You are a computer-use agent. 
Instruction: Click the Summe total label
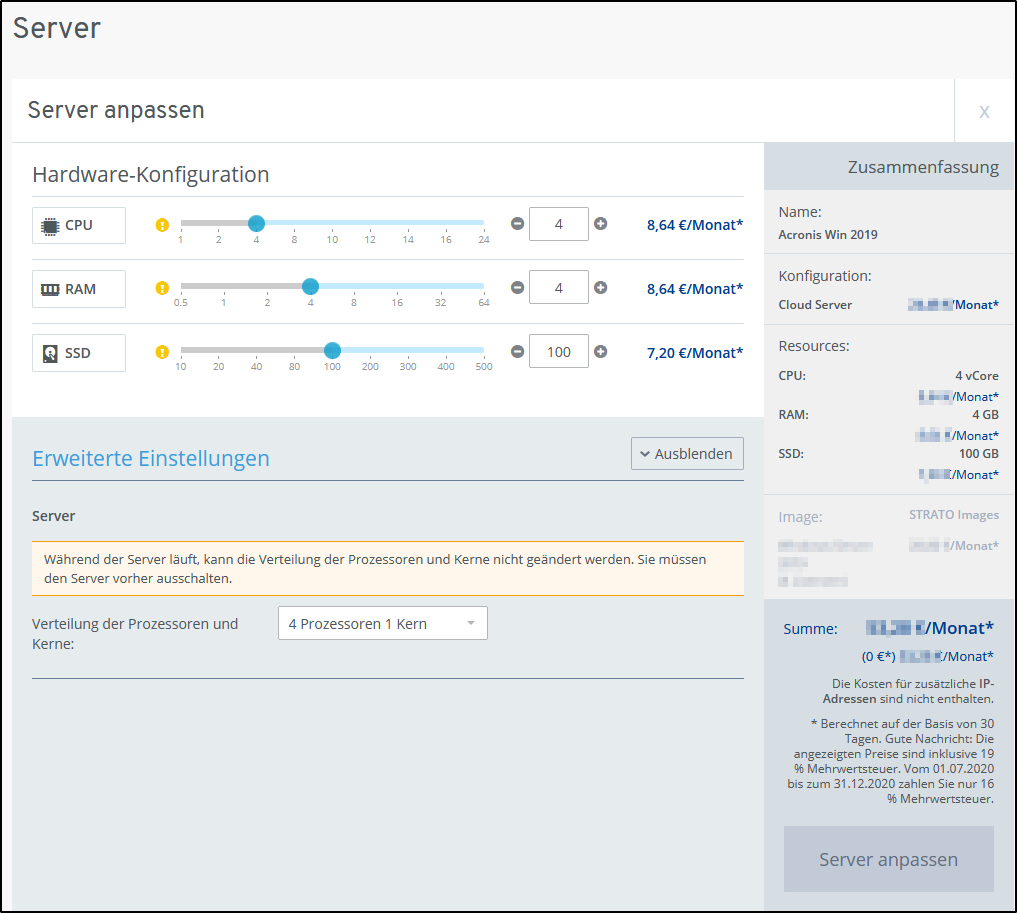tap(810, 629)
